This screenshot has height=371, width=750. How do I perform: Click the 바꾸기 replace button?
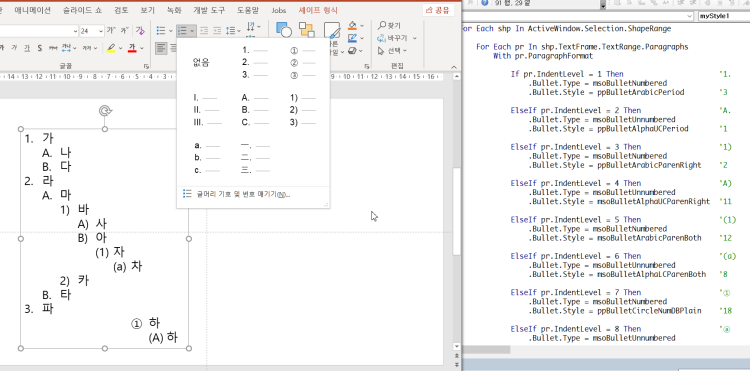[393, 38]
